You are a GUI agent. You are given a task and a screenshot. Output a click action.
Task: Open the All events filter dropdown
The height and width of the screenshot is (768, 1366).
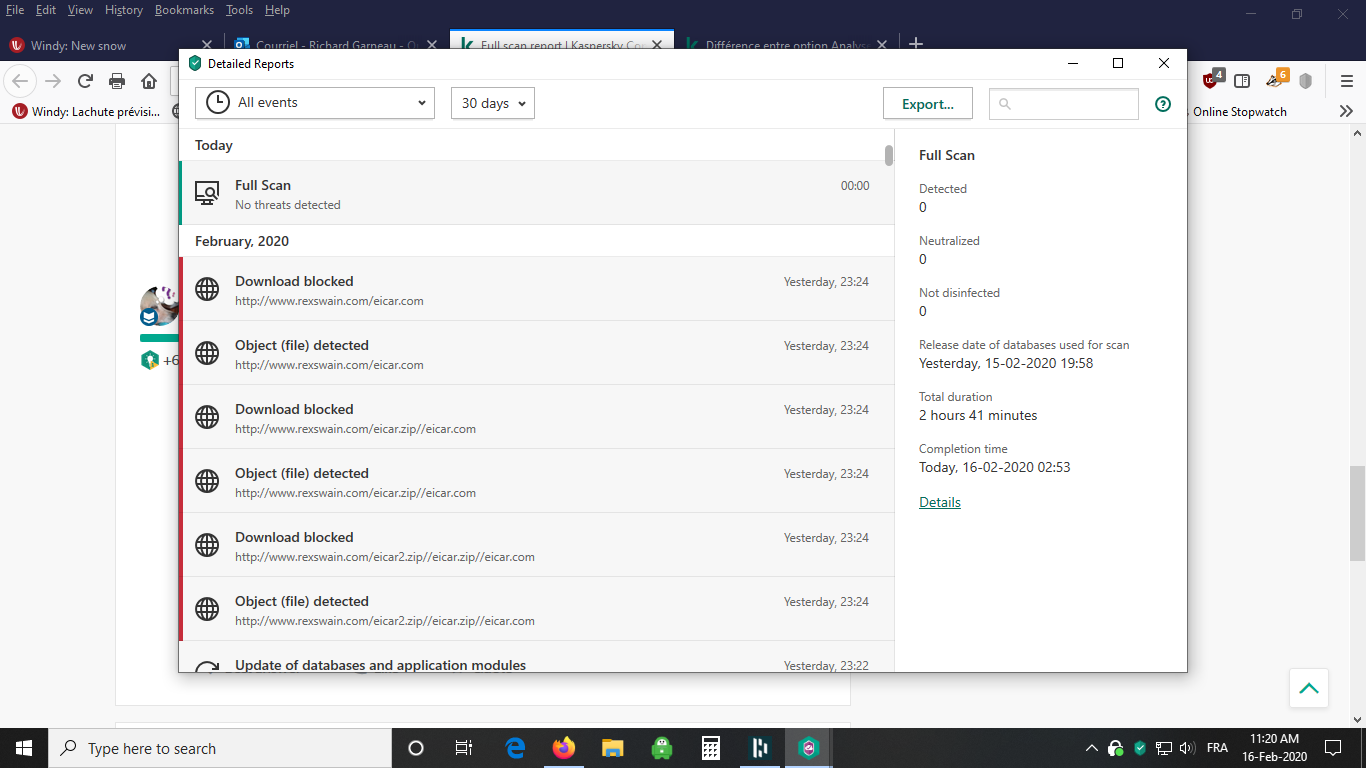tap(315, 103)
